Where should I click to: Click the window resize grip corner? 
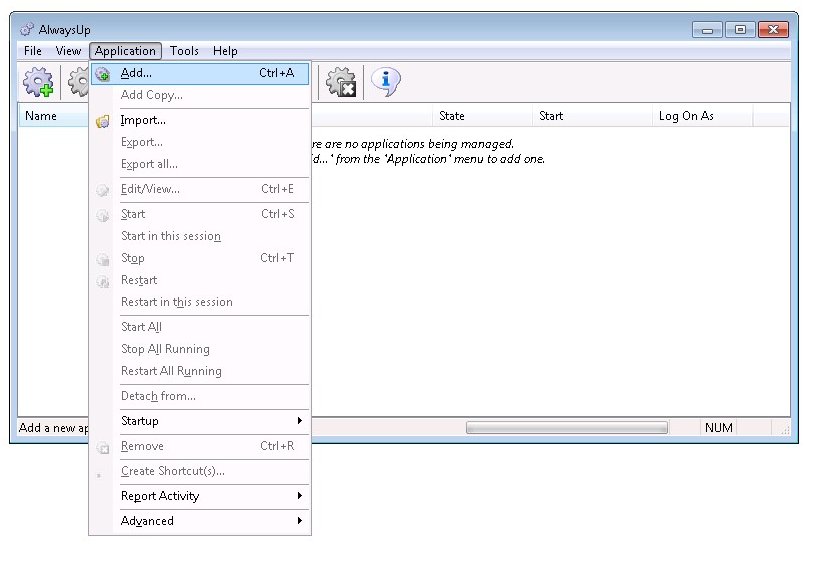tap(785, 430)
